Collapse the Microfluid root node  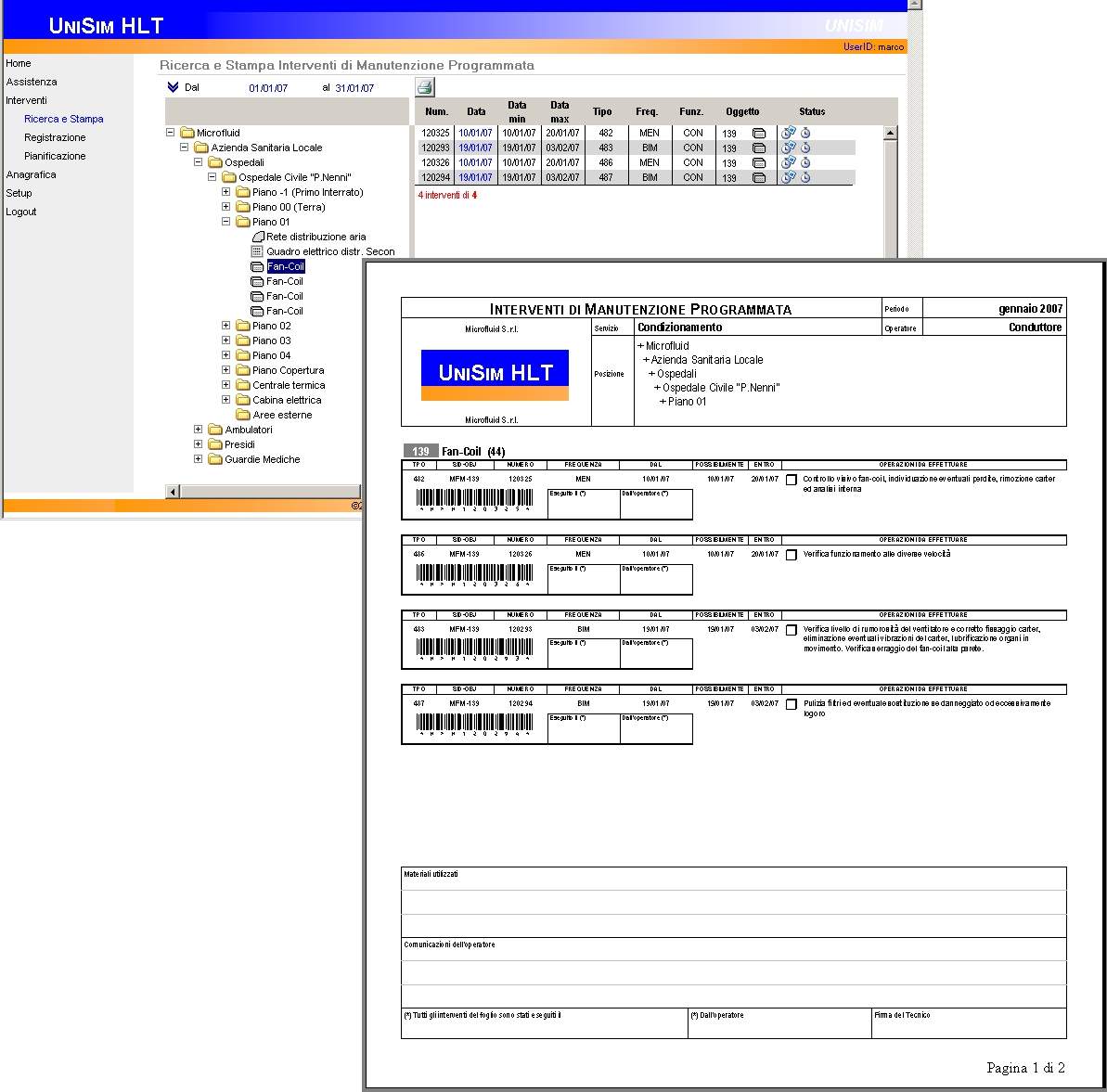pyautogui.click(x=170, y=132)
